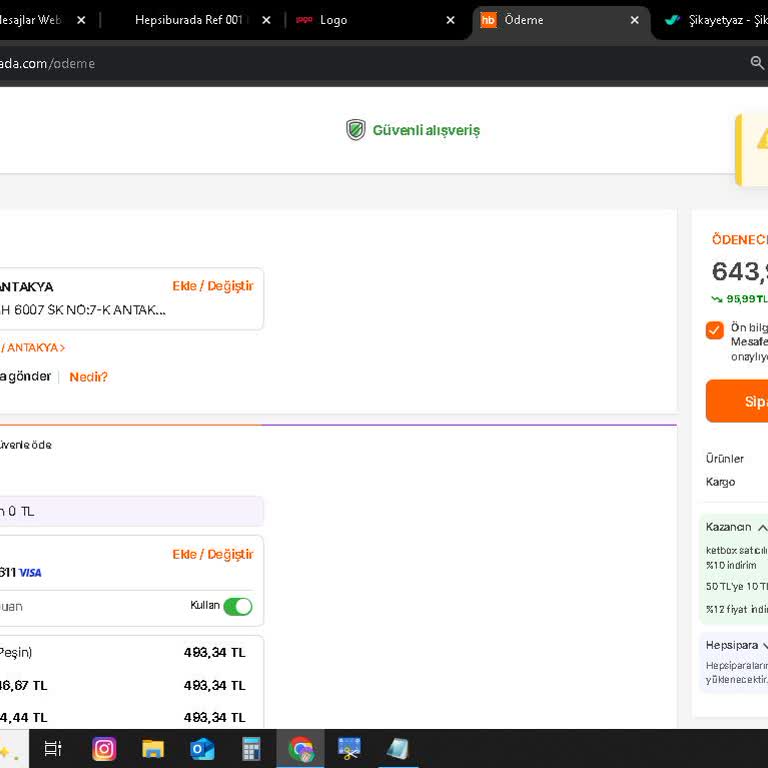Expand the Hepsipara section

tap(764, 646)
